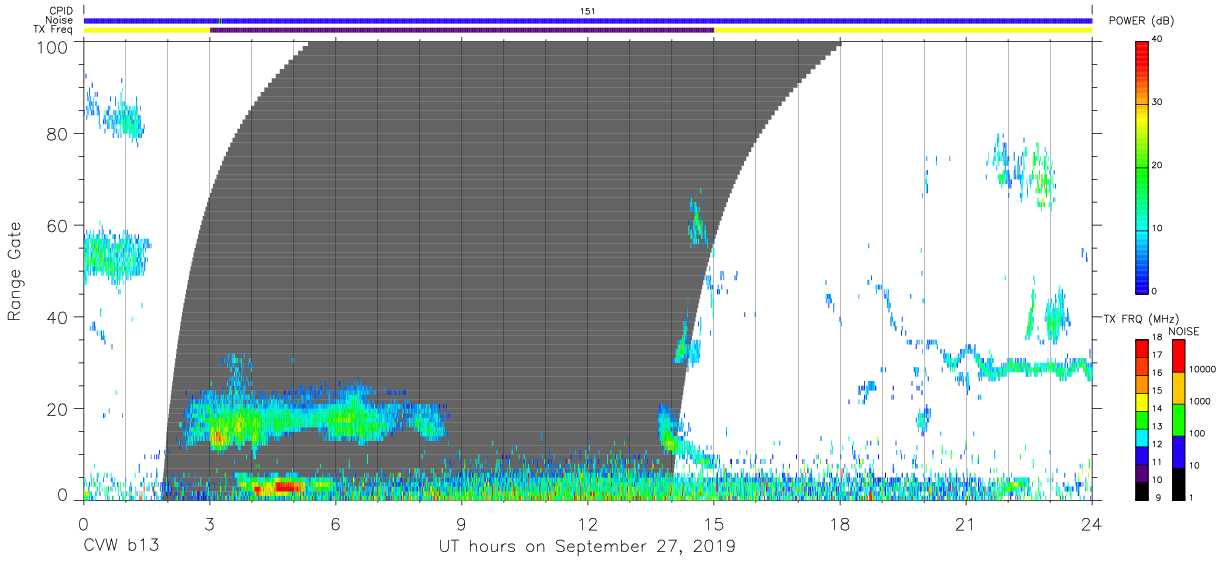The height and width of the screenshot is (567, 1228).
Task: Click the 30 tick on power scale
Action: tap(1156, 102)
